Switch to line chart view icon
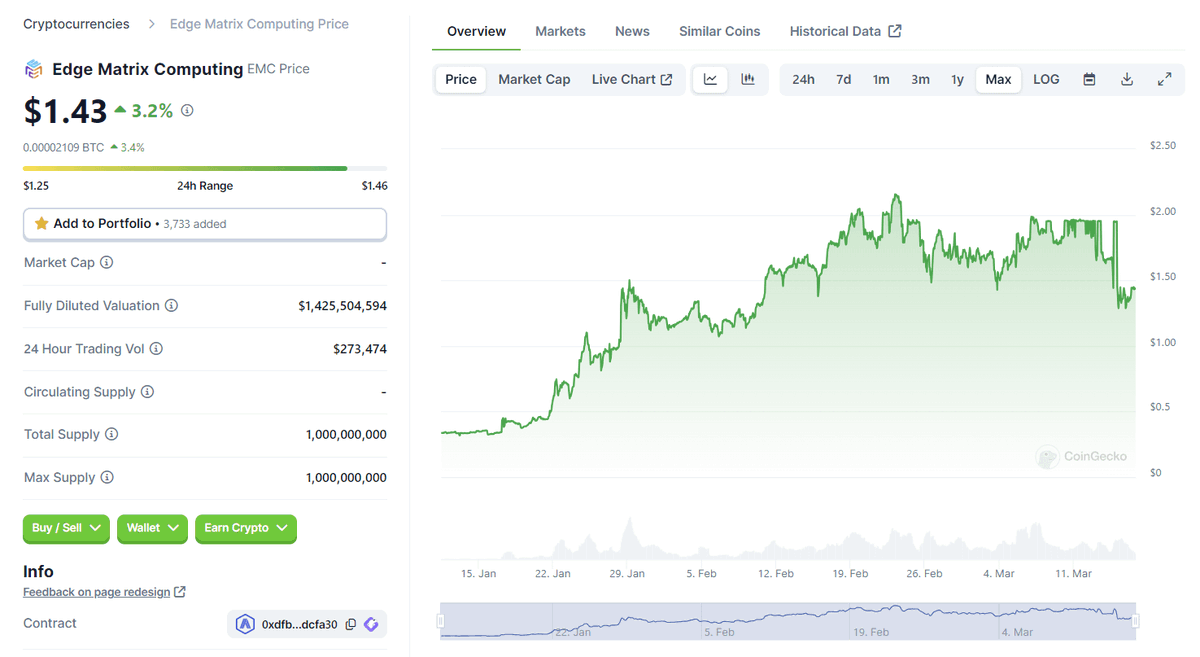The image size is (1200, 657). tap(710, 79)
